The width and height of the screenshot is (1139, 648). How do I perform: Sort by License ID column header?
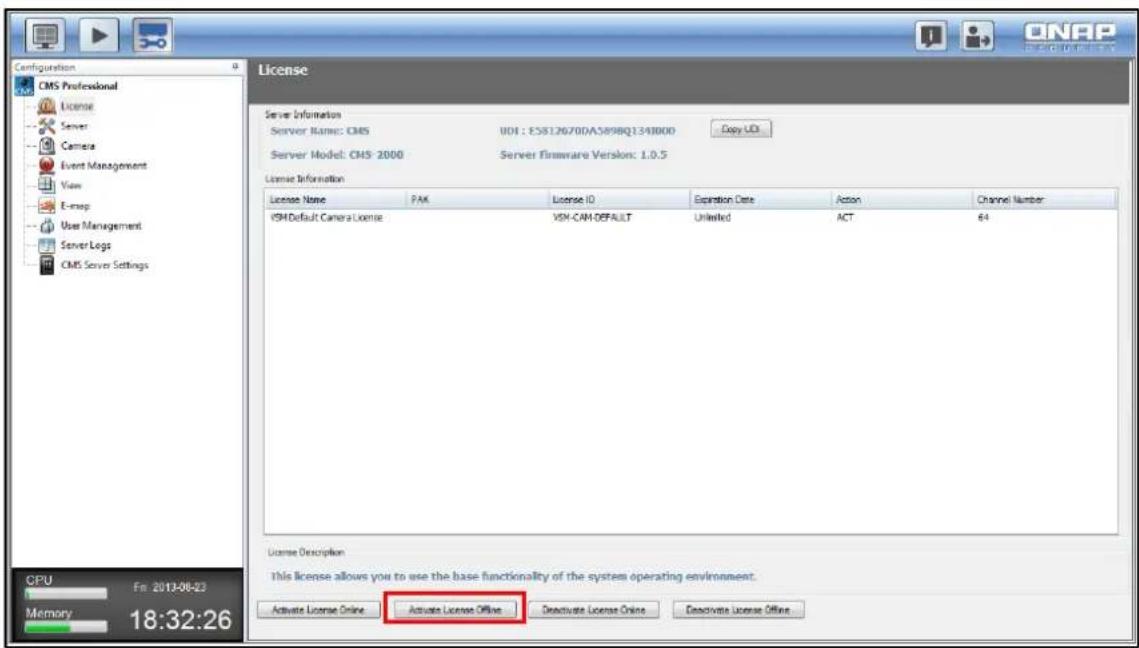(620, 199)
